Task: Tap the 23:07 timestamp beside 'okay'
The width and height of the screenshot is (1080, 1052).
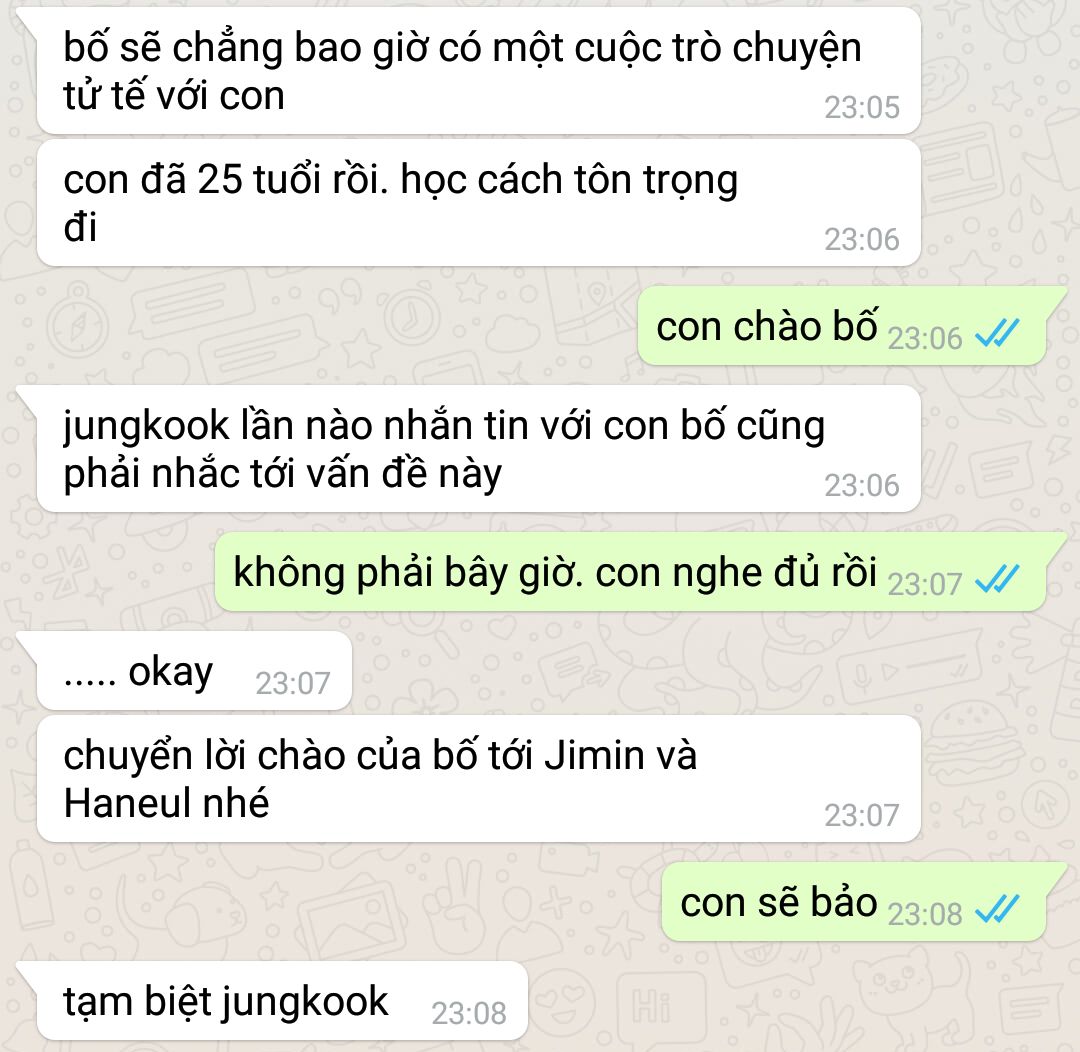Action: click(x=293, y=683)
